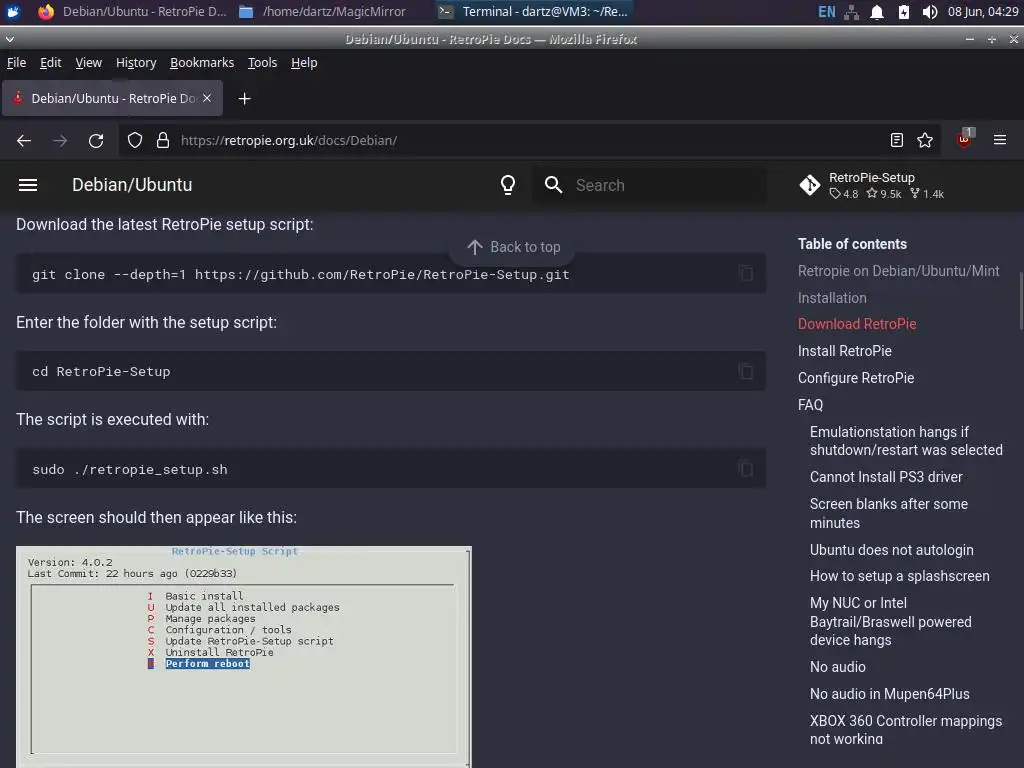Switch to MagicMirror file manager window

click(x=322, y=12)
